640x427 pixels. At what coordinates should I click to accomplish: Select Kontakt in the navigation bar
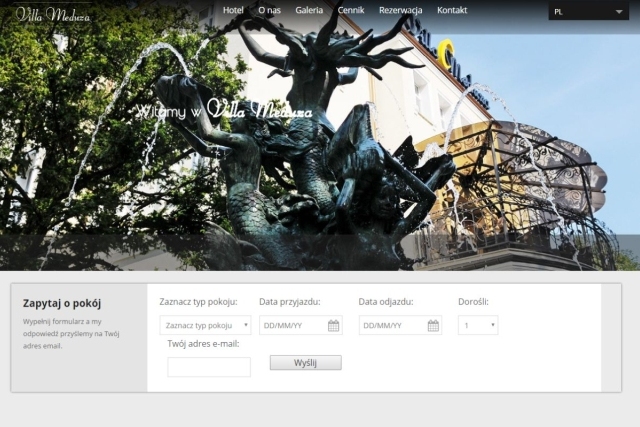click(x=452, y=10)
